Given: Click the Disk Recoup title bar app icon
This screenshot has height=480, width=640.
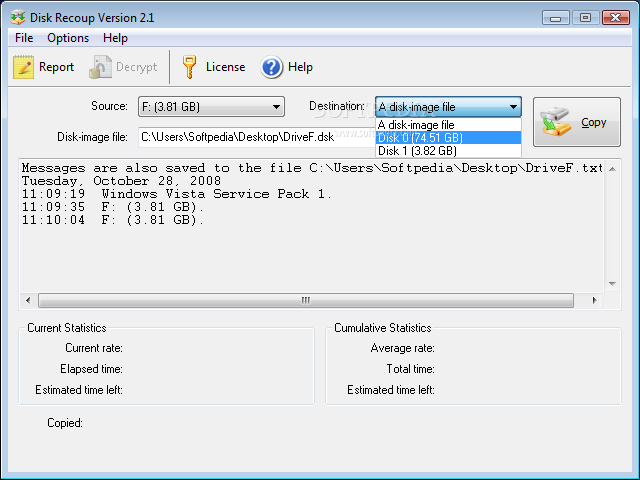Looking at the screenshot, I should click(18, 18).
